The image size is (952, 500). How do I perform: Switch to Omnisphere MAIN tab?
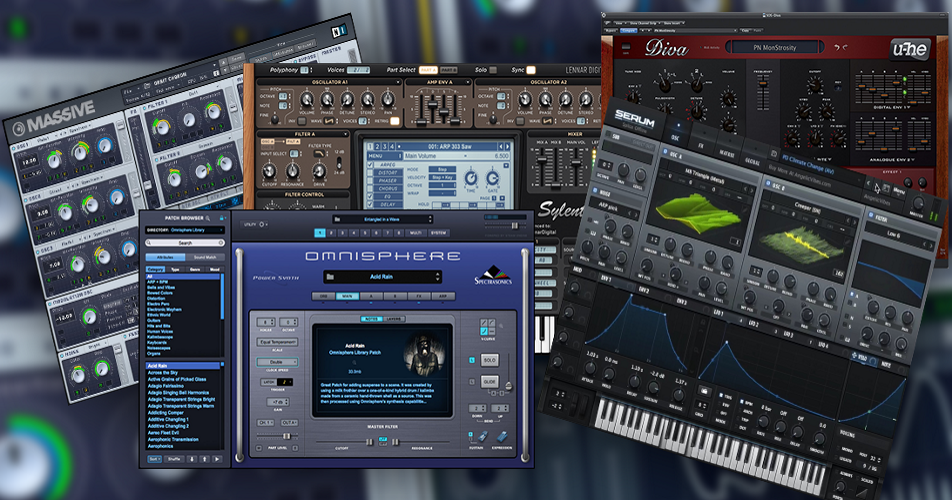[x=347, y=296]
